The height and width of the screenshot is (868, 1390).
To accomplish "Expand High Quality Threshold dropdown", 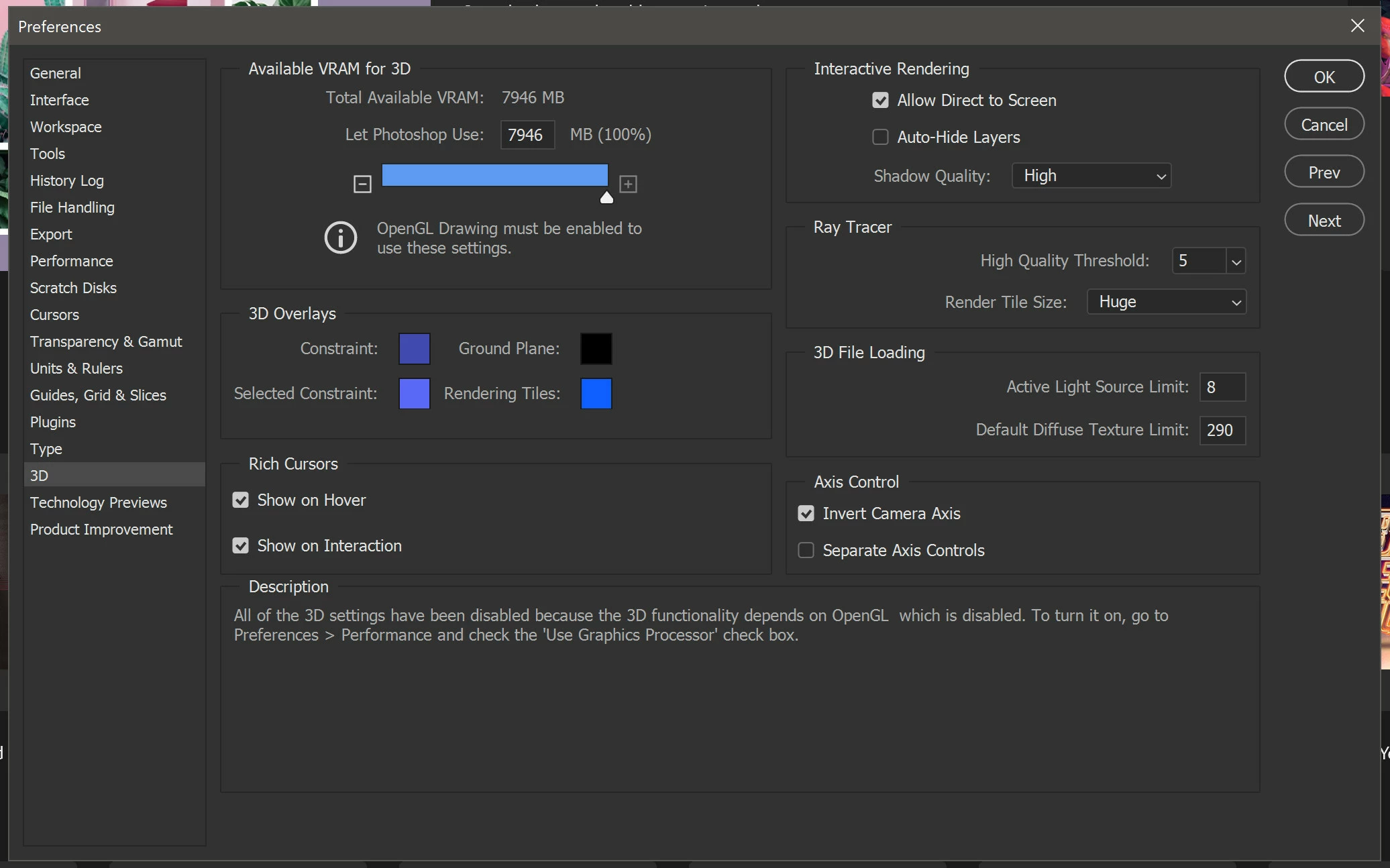I will pos(1236,261).
